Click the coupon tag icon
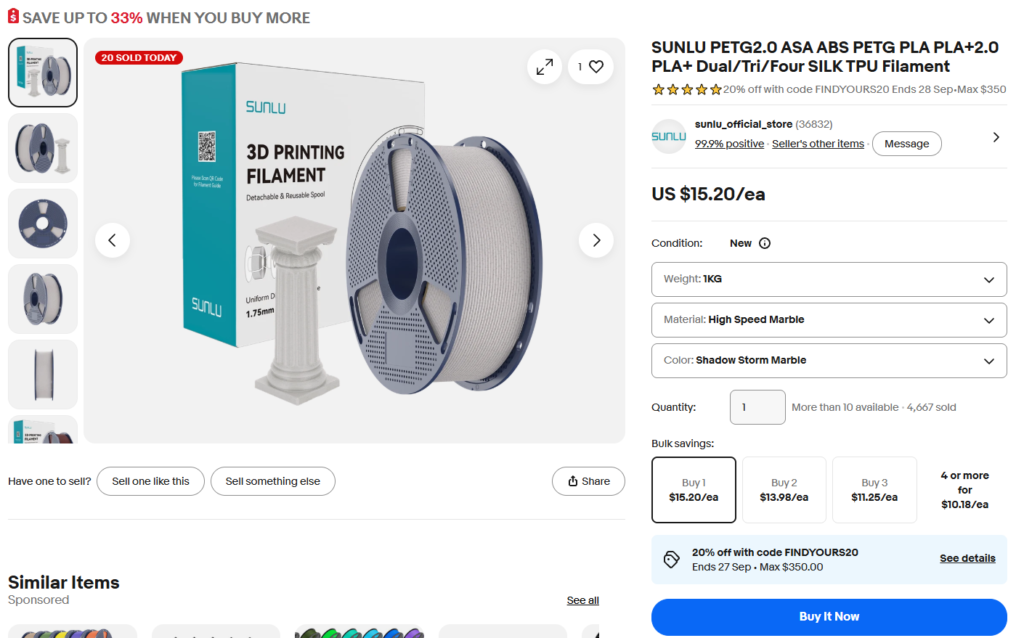This screenshot has height=638, width=1024. point(671,560)
